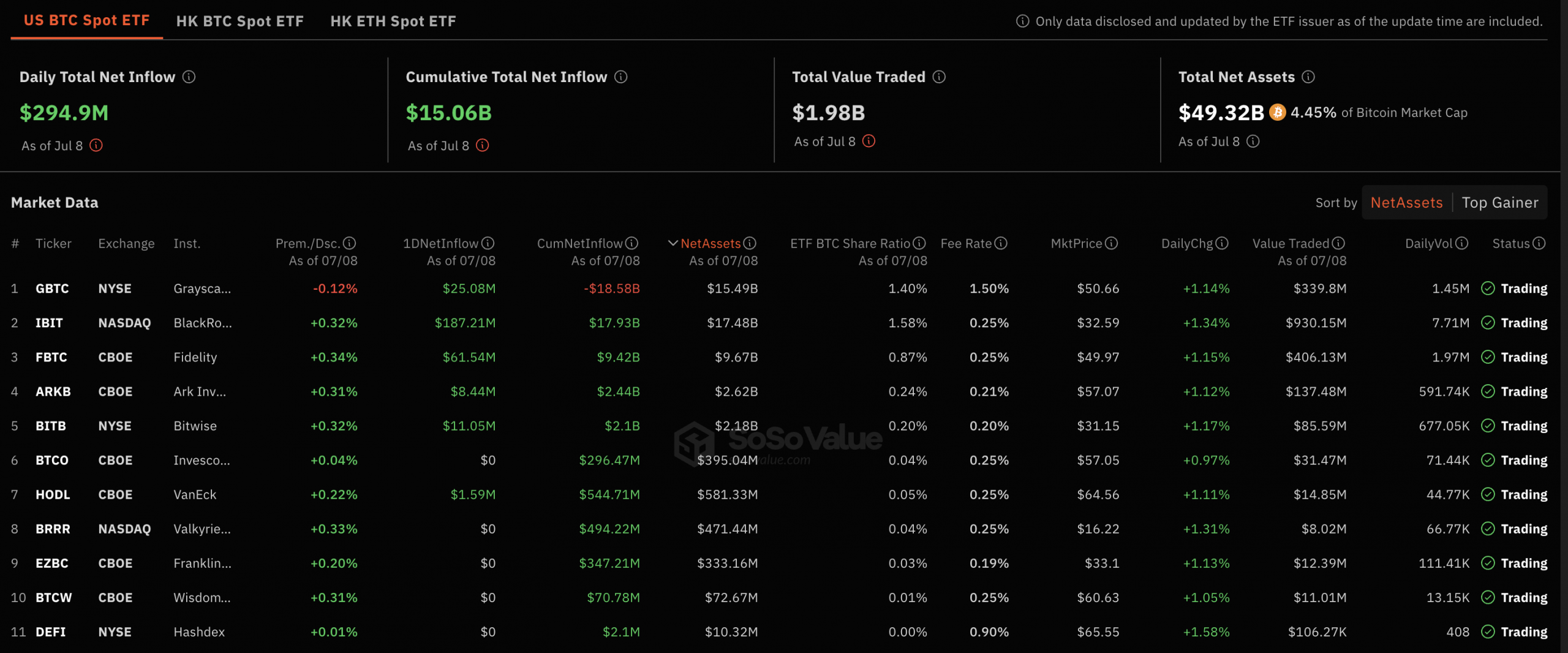The image size is (1568, 653).
Task: Click info icon by 1DNetInflow column header
Action: (488, 243)
